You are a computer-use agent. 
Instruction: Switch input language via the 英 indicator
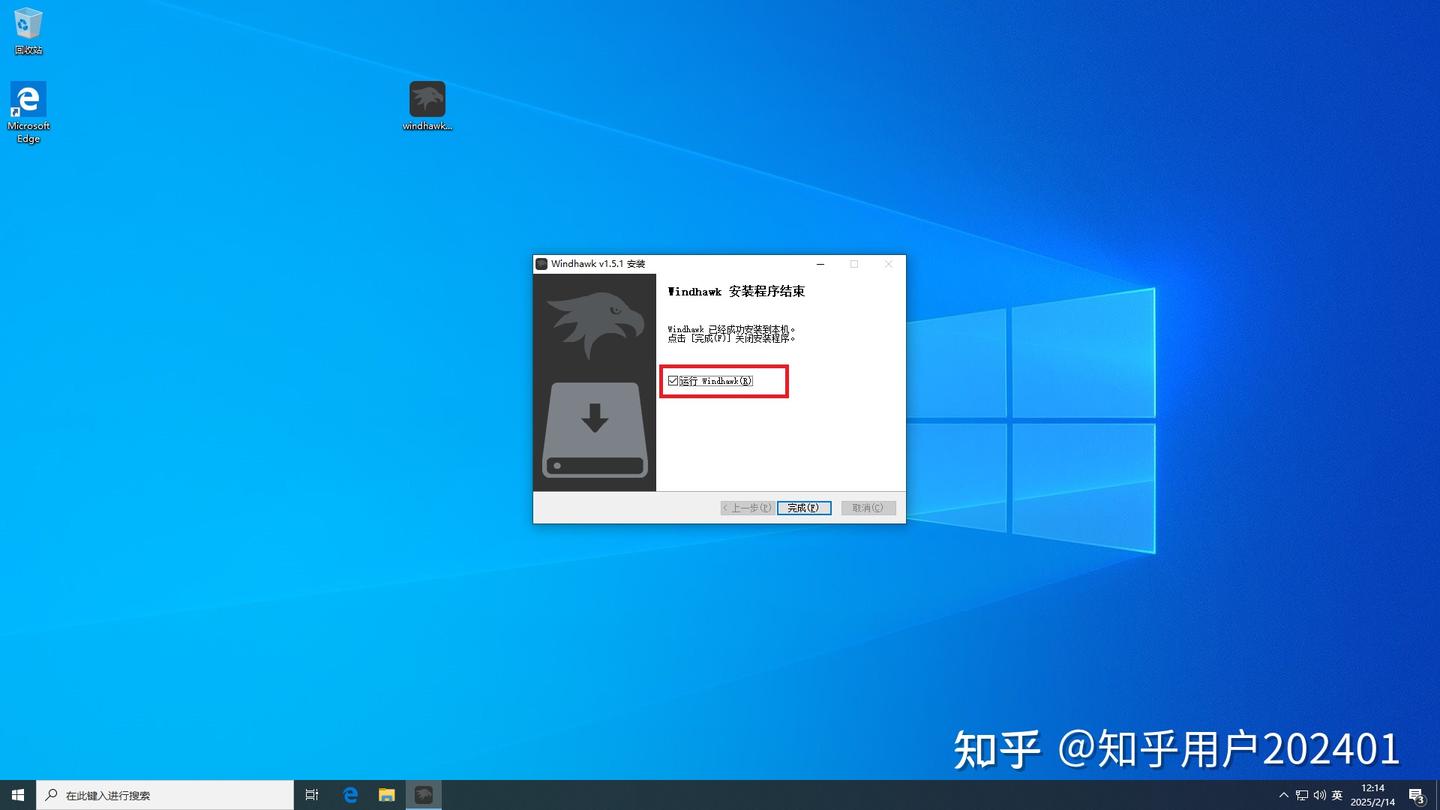1337,794
